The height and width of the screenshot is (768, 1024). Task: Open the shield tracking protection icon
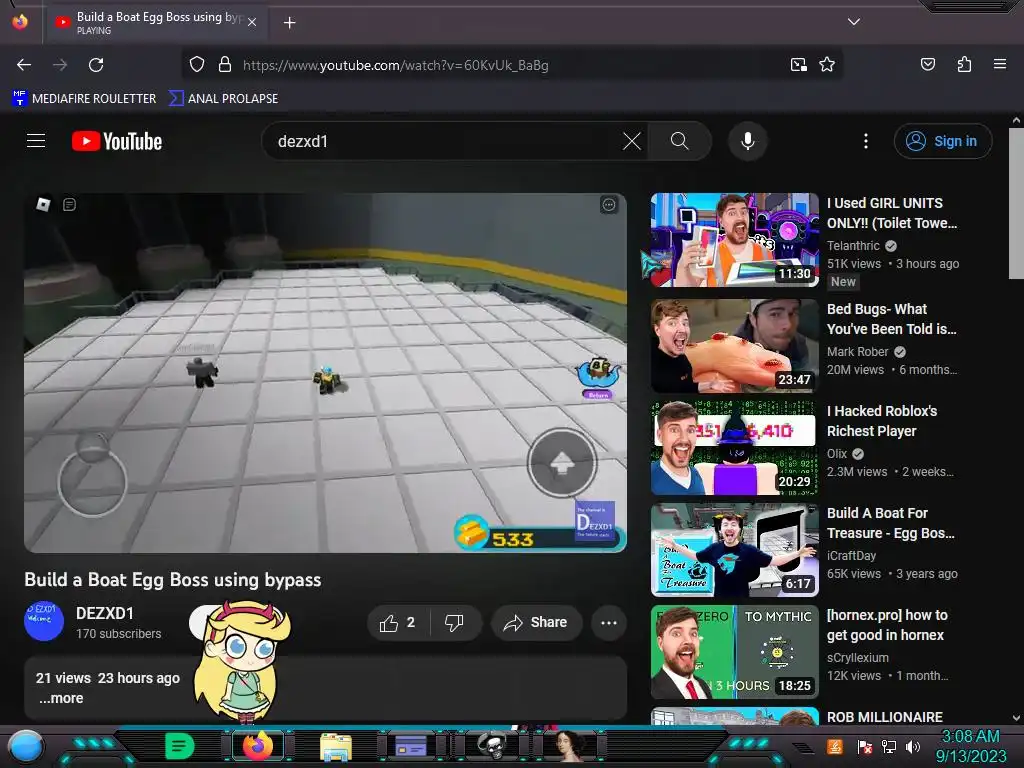pos(197,65)
